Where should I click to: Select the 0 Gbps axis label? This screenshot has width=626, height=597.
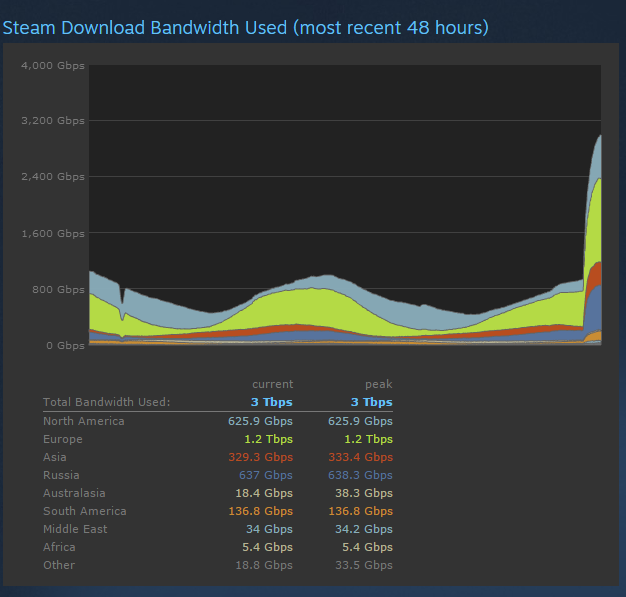[65, 345]
